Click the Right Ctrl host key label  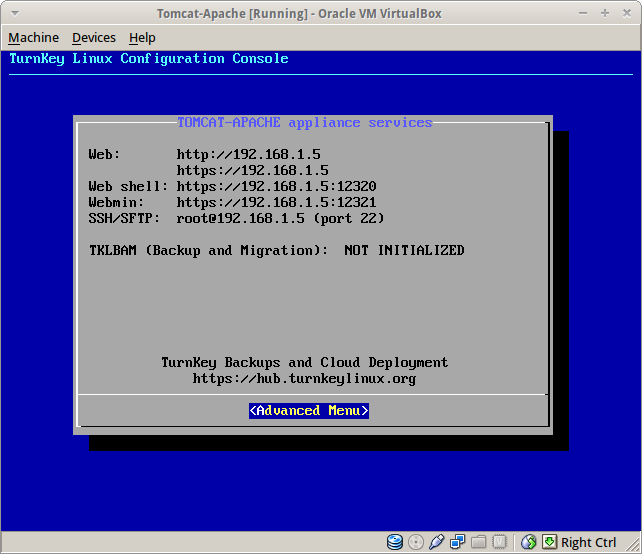[588, 542]
